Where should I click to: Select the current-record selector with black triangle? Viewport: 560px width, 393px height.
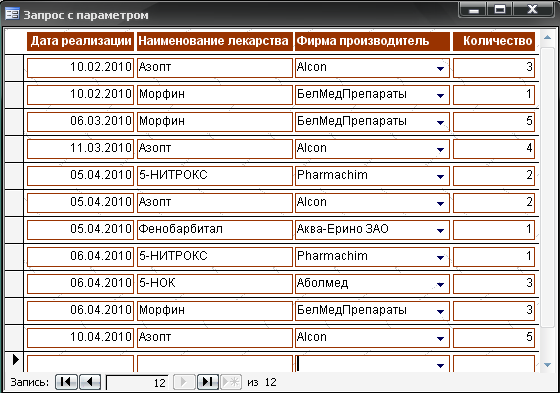click(14, 361)
